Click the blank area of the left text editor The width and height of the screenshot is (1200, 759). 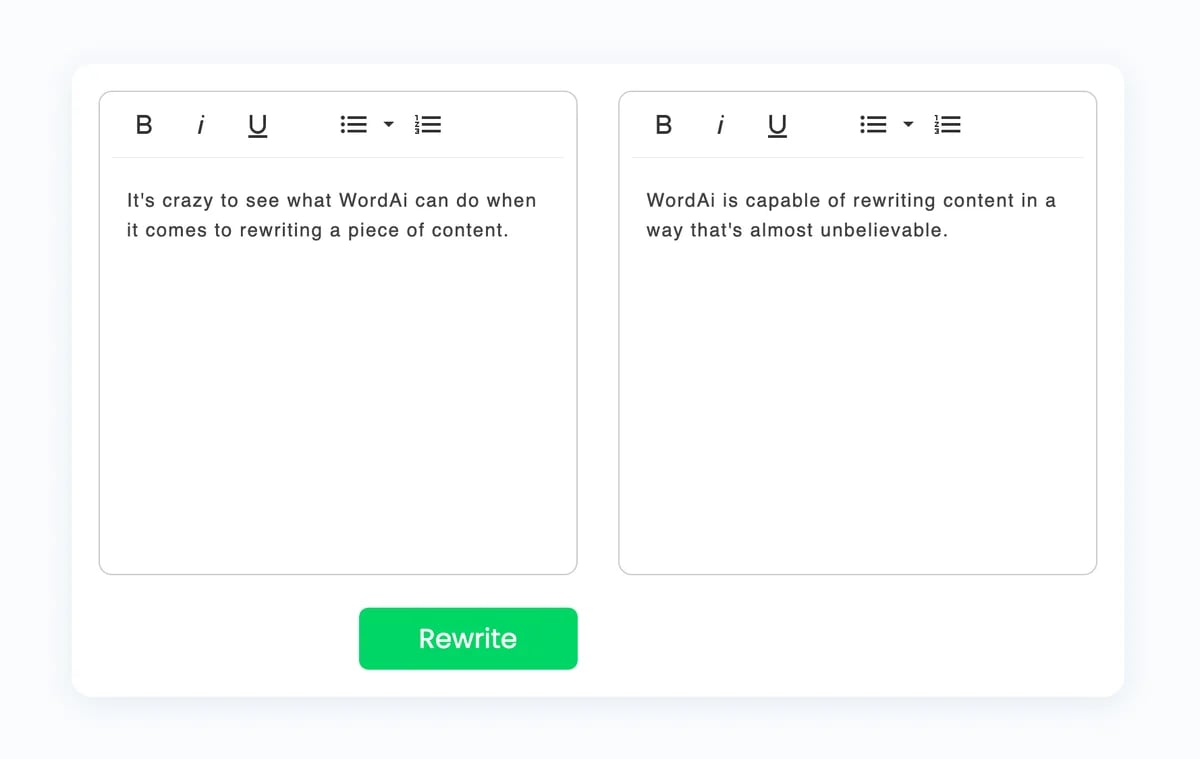click(x=338, y=400)
